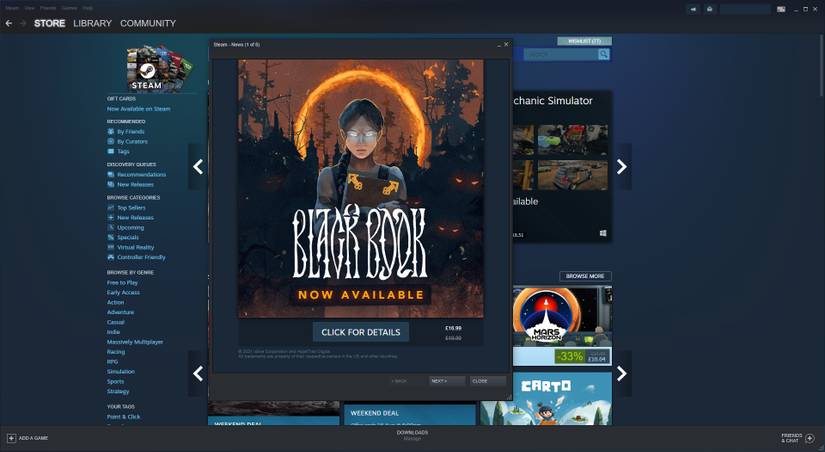Open the inbox envelope icon
The width and height of the screenshot is (825, 452).
pyautogui.click(x=709, y=9)
